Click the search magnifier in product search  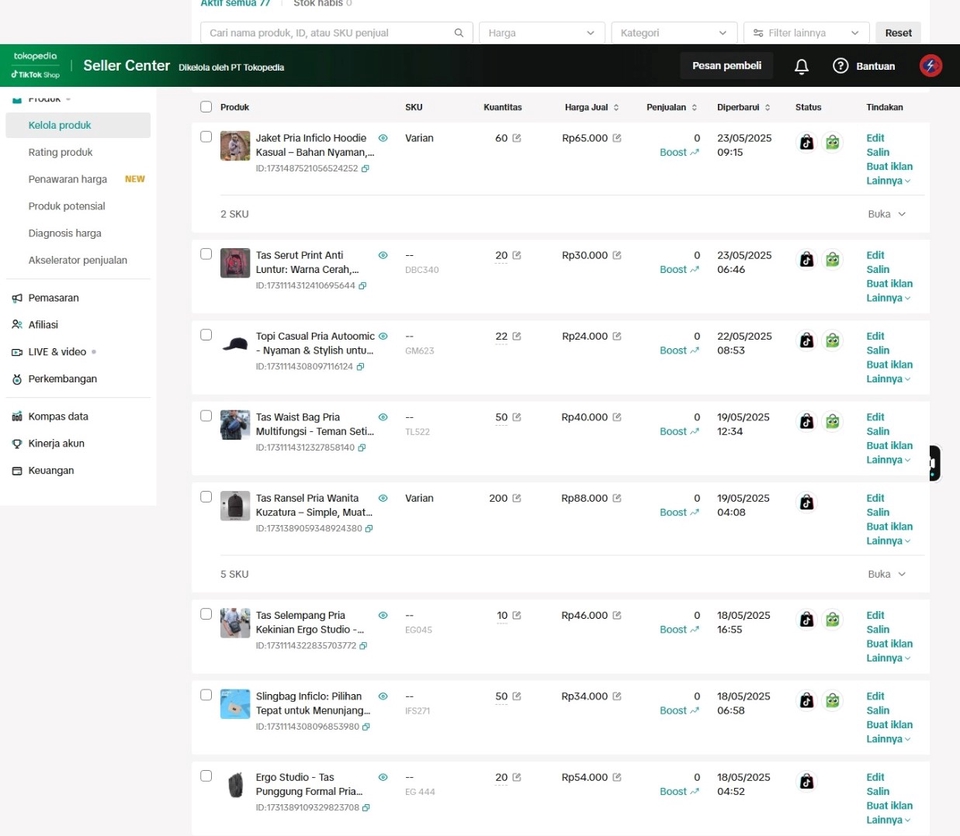(x=459, y=33)
